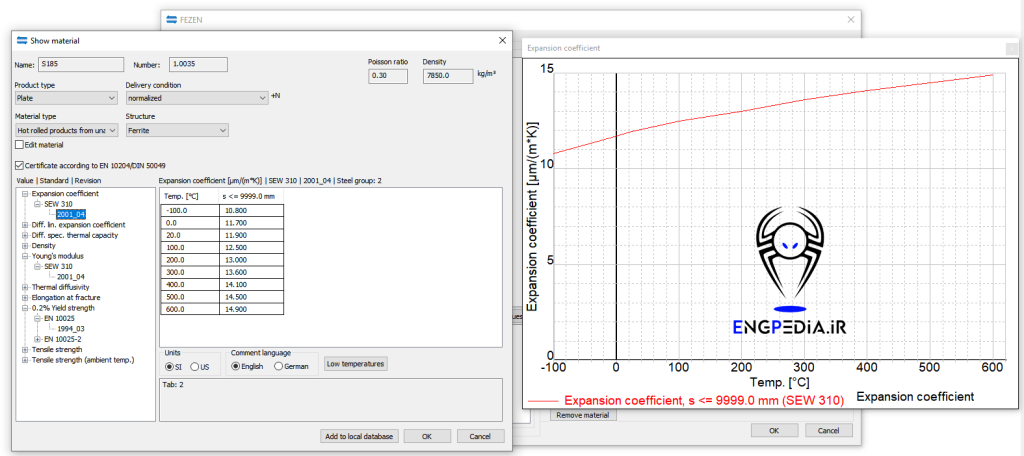The image size is (1024, 456).
Task: Click the Low temperatures button
Action: pos(355,364)
